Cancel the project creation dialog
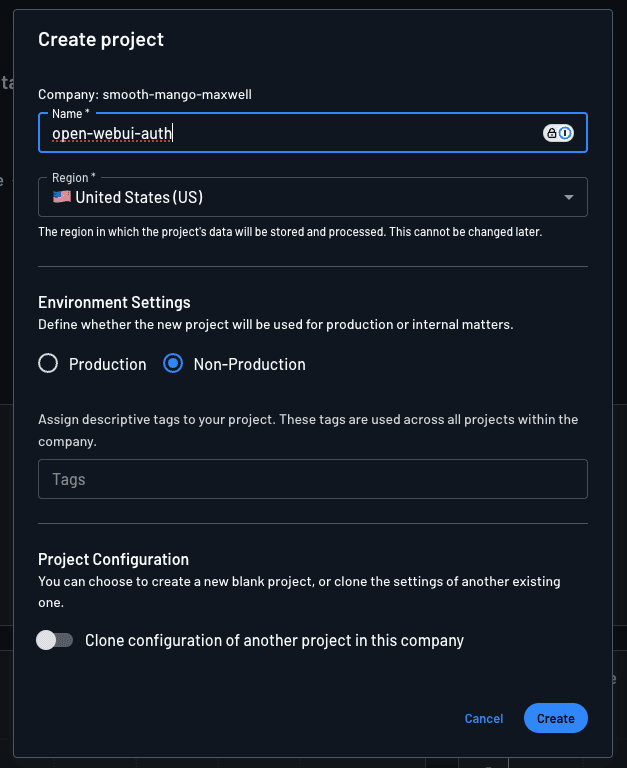Screen dimensions: 627x768 [484, 718]
